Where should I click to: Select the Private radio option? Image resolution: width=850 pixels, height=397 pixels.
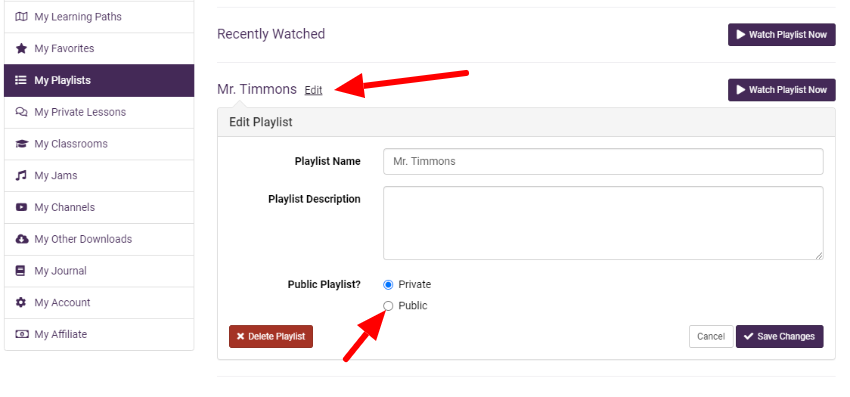388,285
